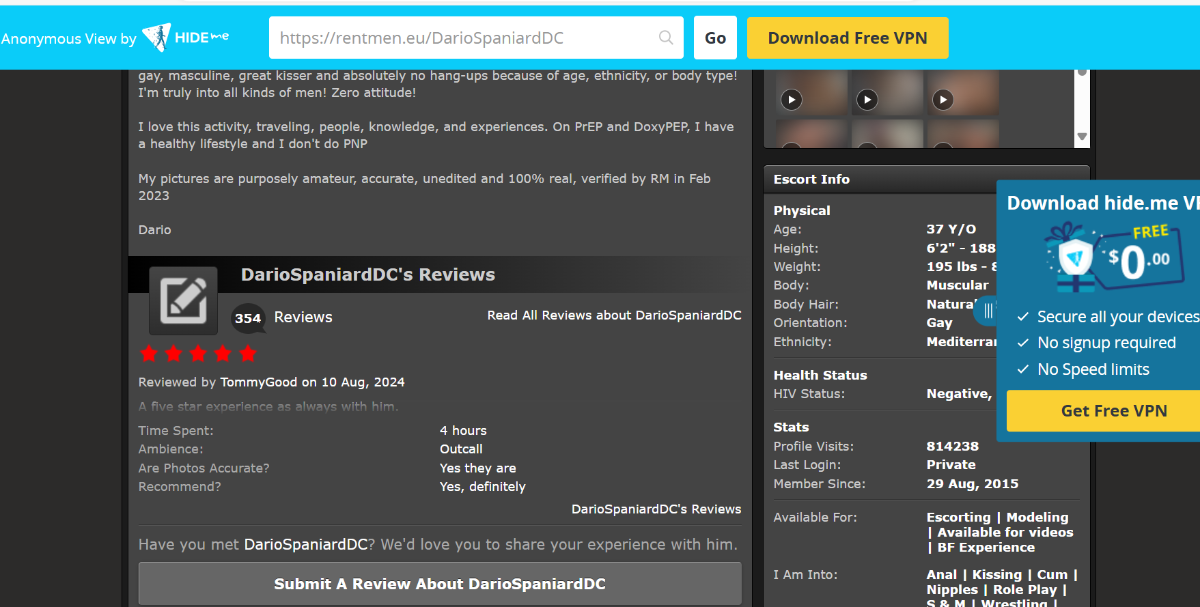The image size is (1200, 607).
Task: Click Submit A Review About DarioSpaniardDC
Action: tap(440, 584)
